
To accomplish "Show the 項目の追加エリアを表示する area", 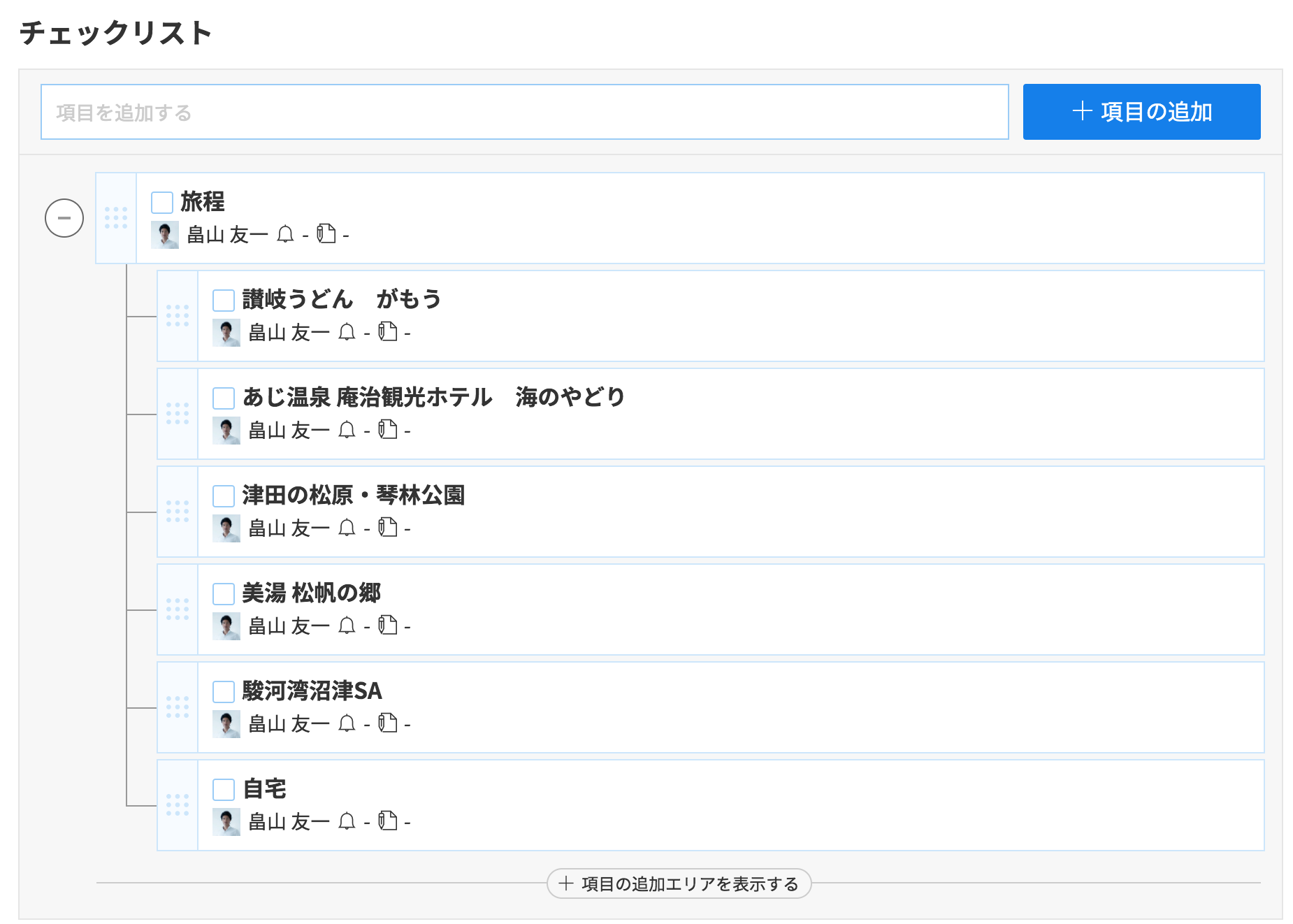I will [679, 883].
